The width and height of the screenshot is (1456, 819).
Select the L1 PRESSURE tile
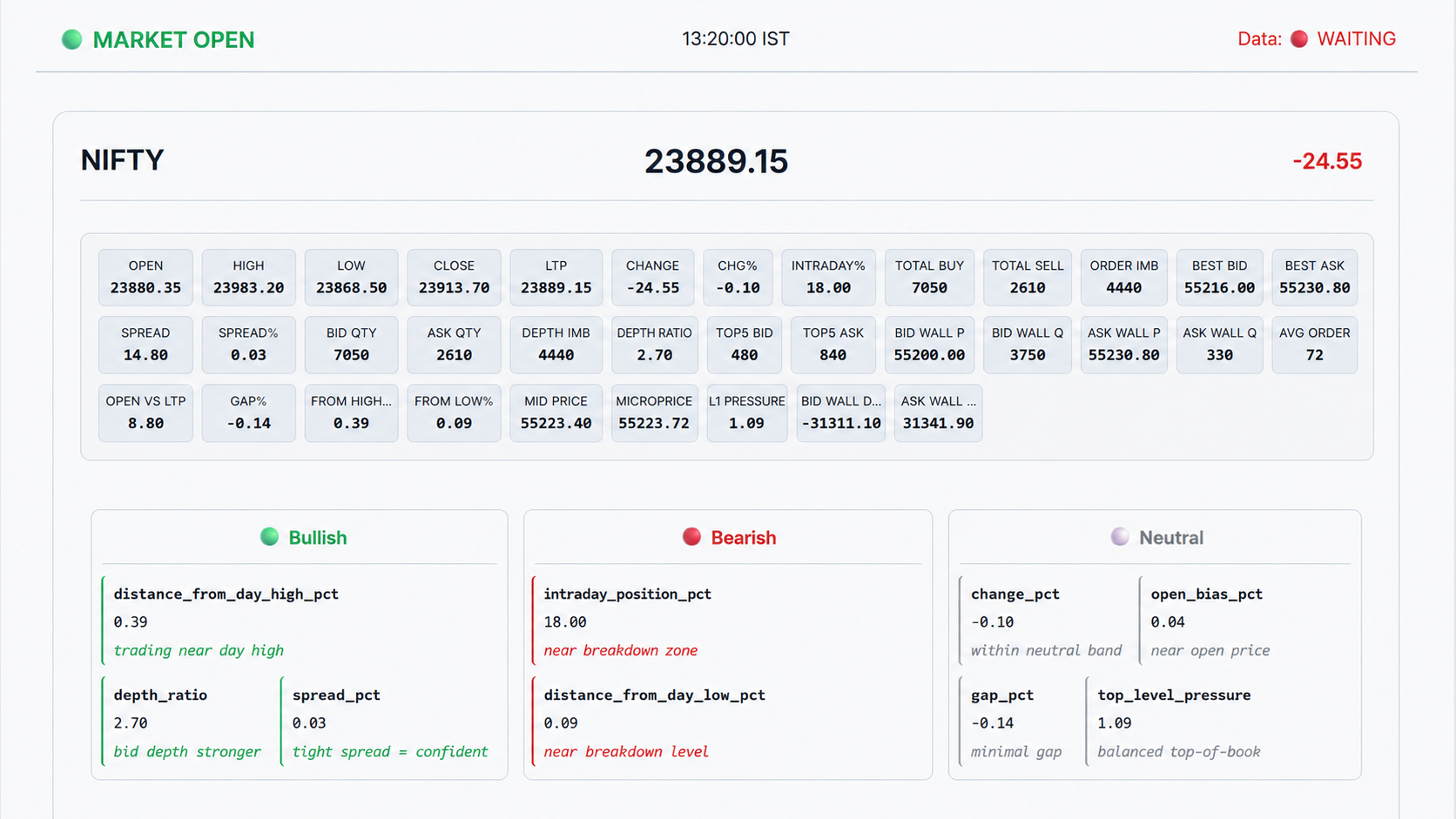click(x=747, y=413)
